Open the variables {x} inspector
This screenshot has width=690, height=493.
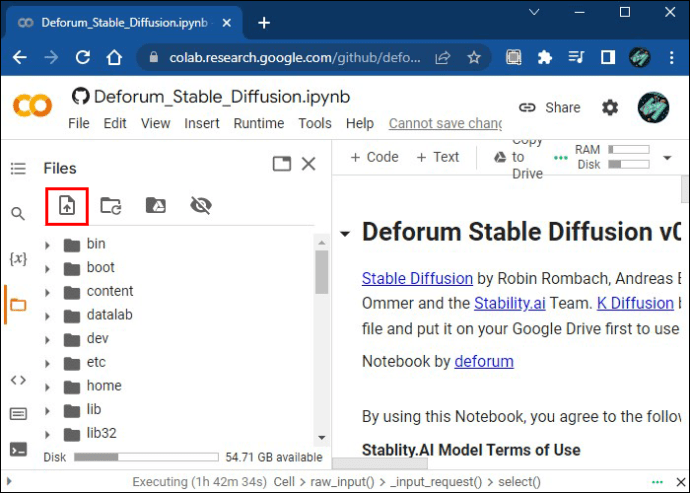pyautogui.click(x=18, y=258)
